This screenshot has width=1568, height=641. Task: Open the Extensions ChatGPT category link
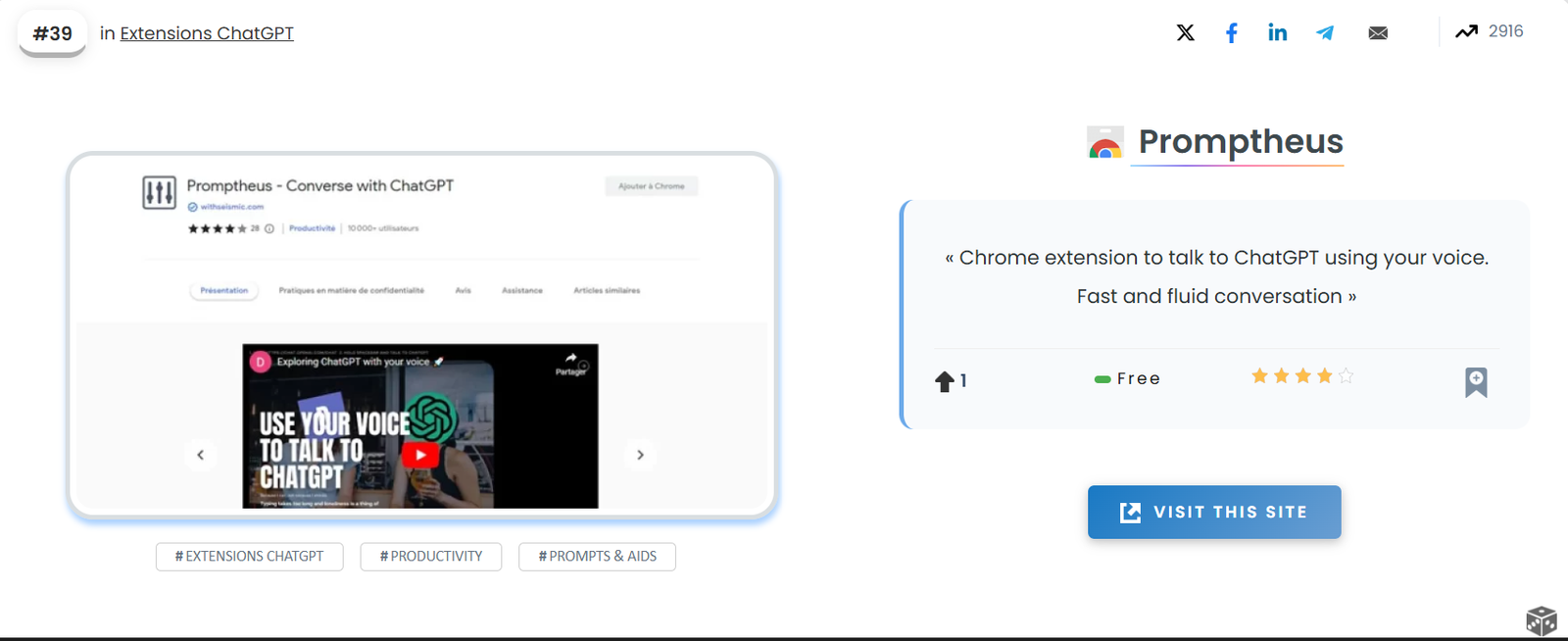[x=207, y=33]
